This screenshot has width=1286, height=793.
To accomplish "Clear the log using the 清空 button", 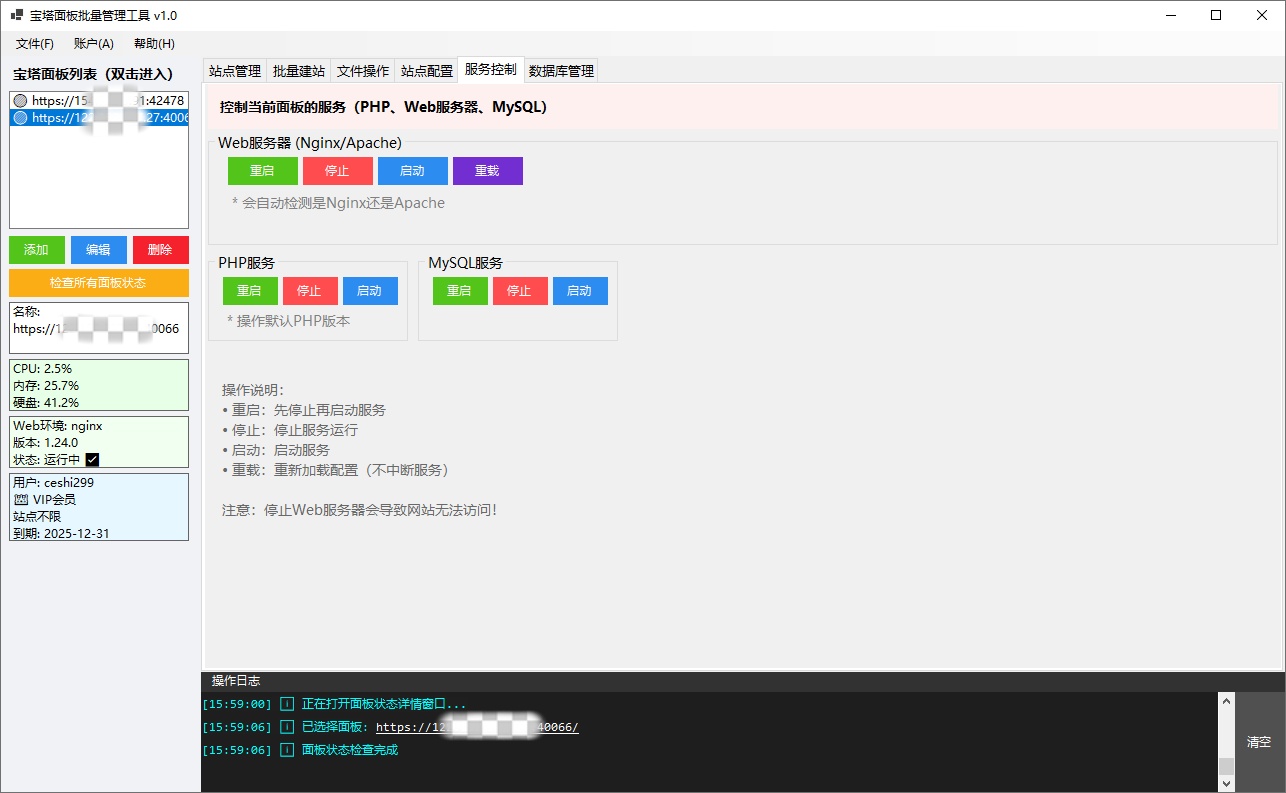I will 1259,742.
